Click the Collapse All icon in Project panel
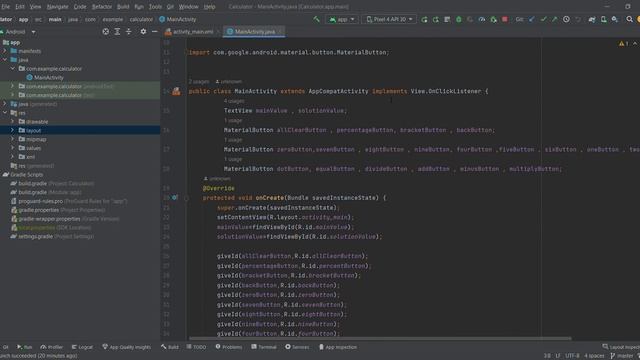The width and height of the screenshot is (640, 360). pyautogui.click(x=129, y=31)
